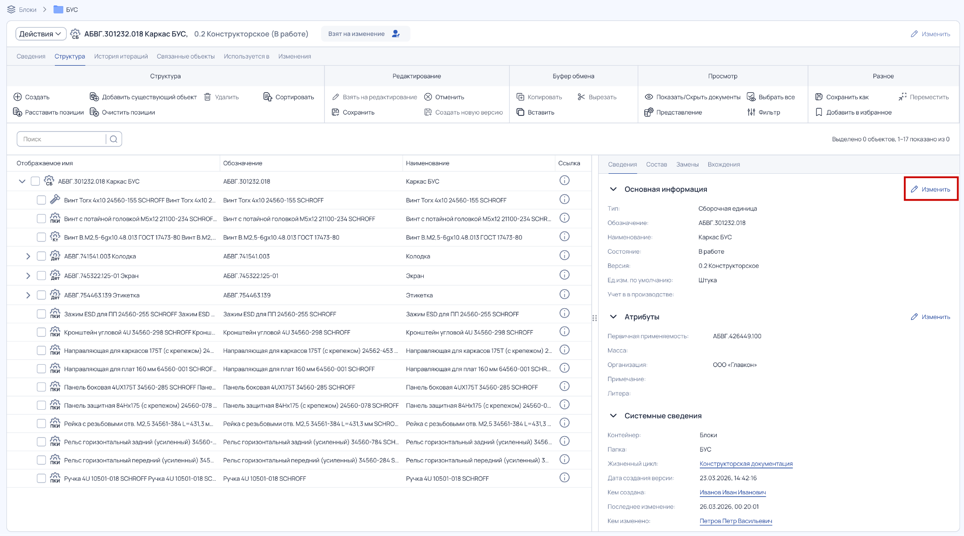Screen dimensions: 964x536
Task: Click the search magnifier icon
Action: click(x=114, y=140)
